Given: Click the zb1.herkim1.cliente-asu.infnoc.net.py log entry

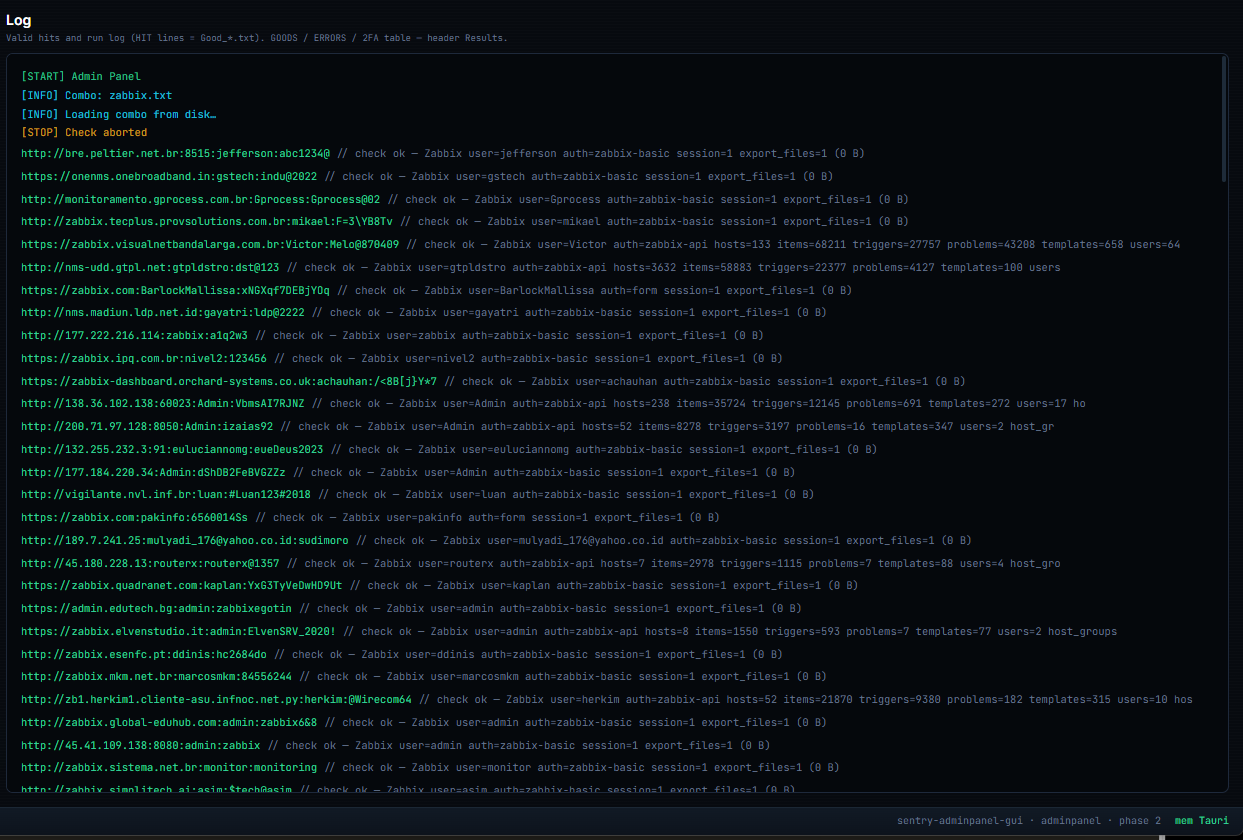Looking at the screenshot, I should click(607, 699).
